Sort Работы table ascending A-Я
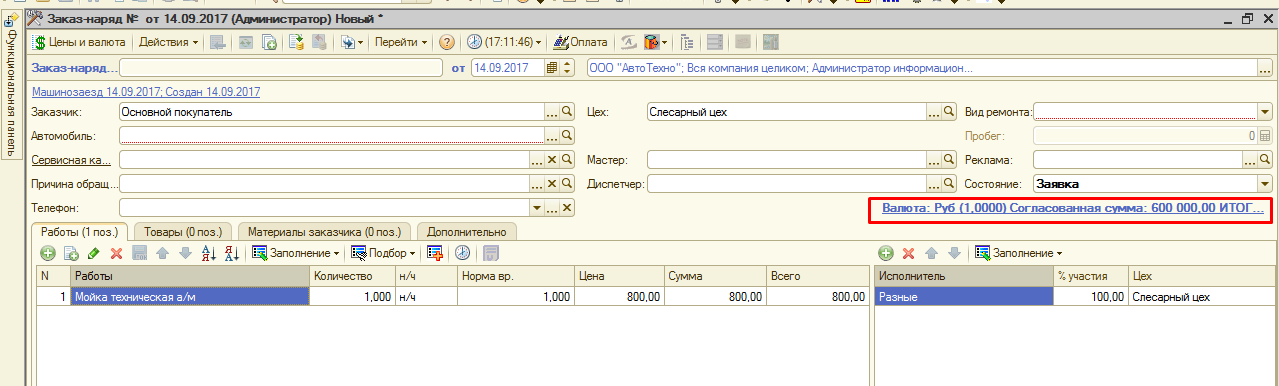 pos(209,254)
